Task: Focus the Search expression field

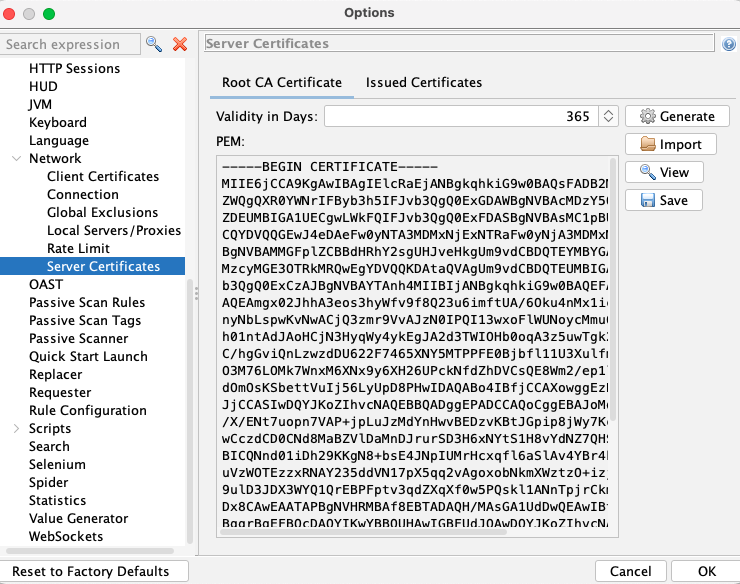Action: tap(70, 44)
